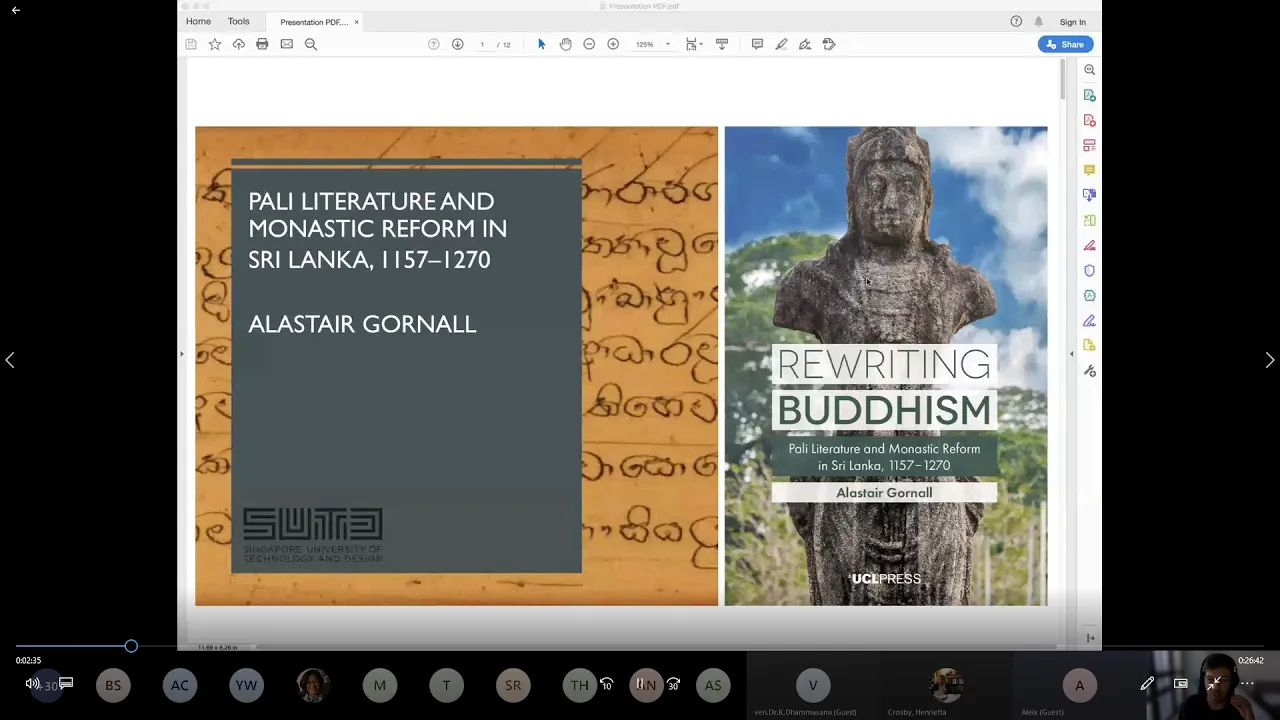
Task: Open Combine Files sidebar tool
Action: tap(1089, 195)
